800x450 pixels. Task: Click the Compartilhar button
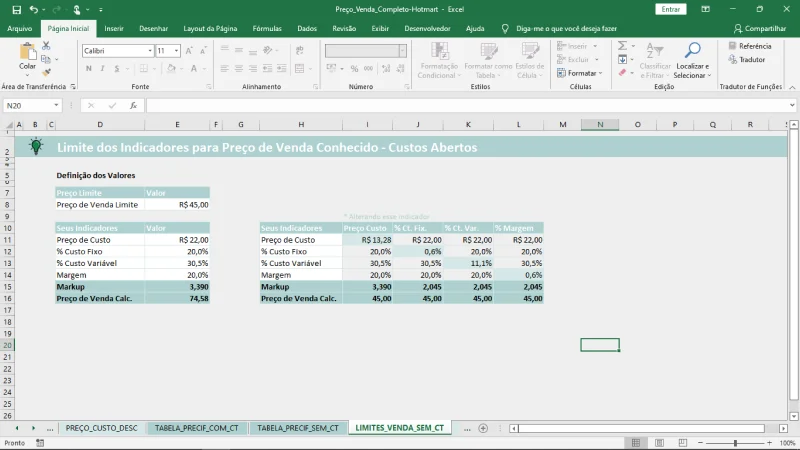(760, 28)
